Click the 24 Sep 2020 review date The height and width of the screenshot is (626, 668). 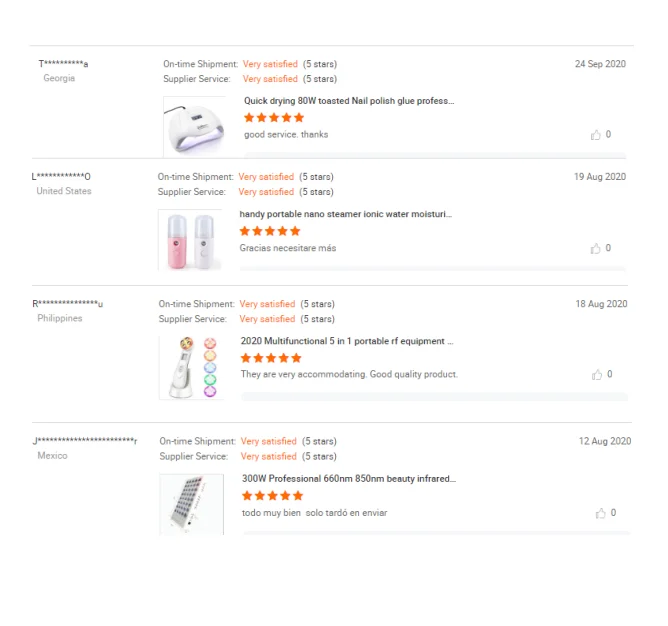600,64
